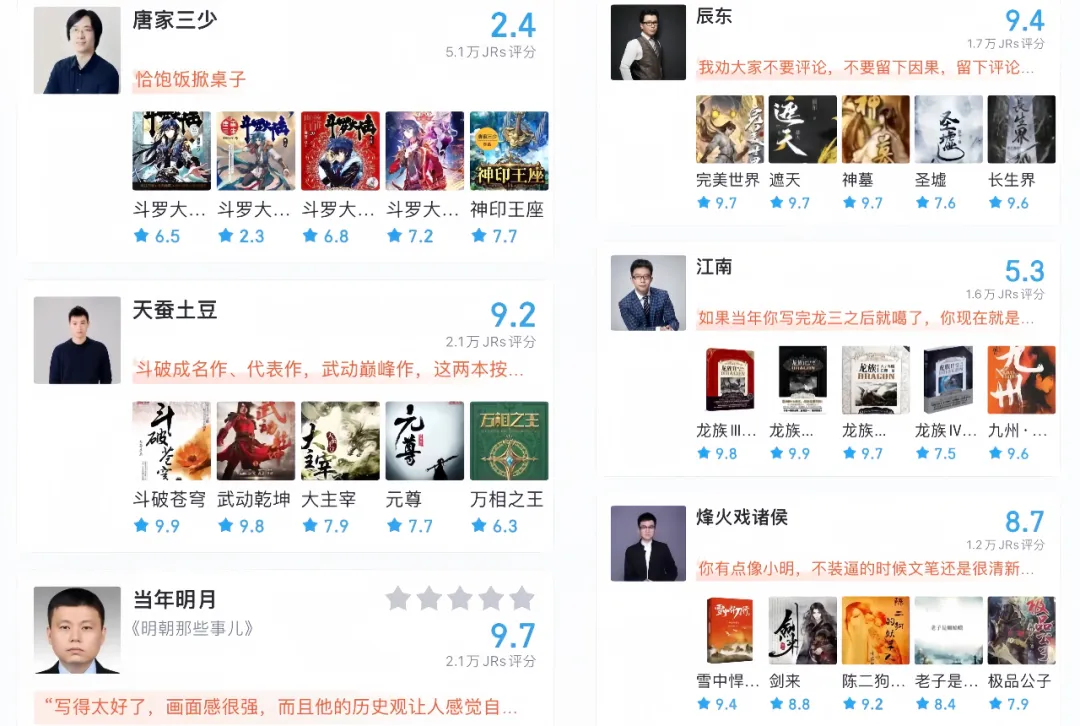Choose the 完美世界 book cover

click(729, 129)
